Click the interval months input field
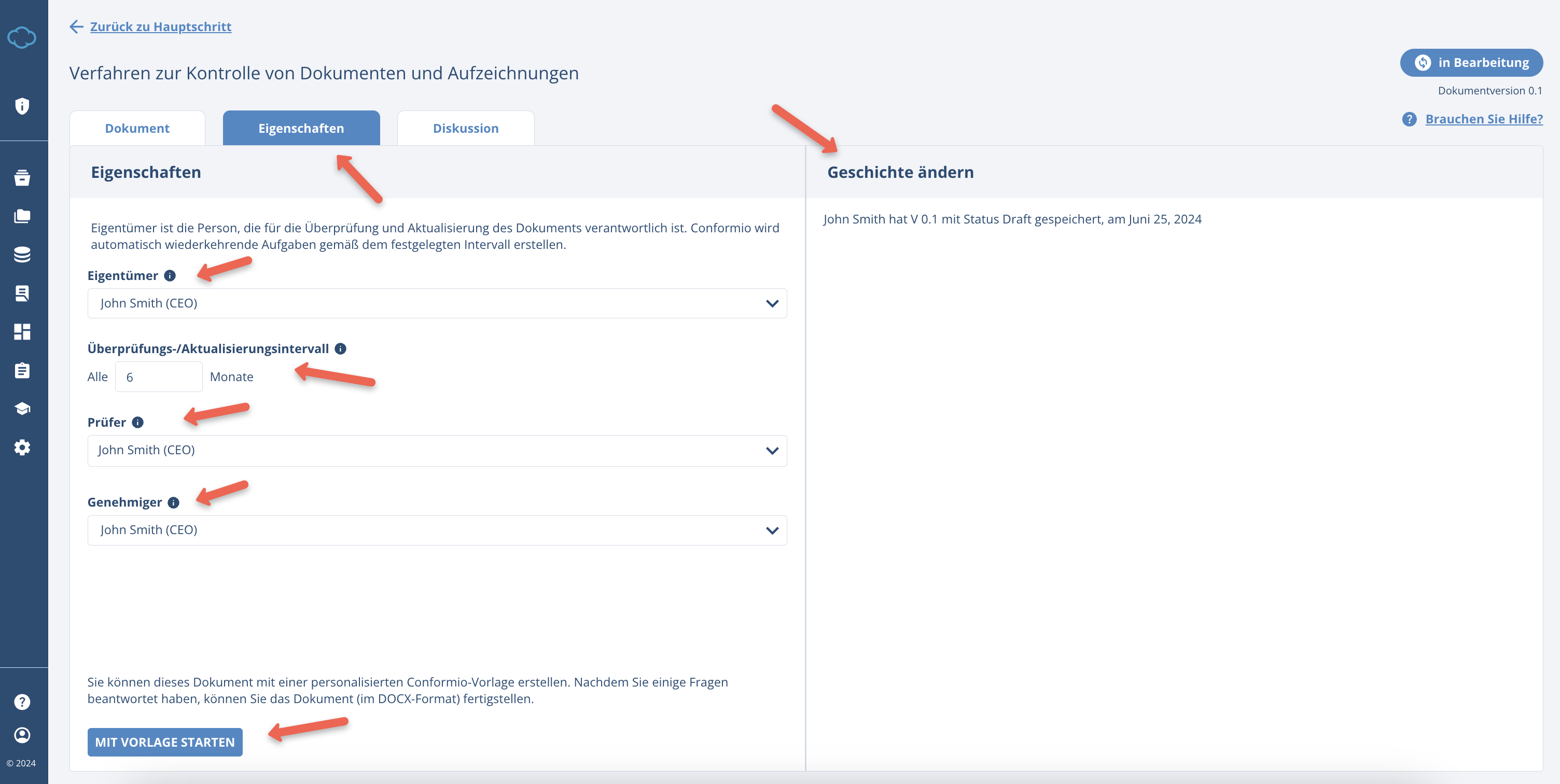The height and width of the screenshot is (784, 1560). click(158, 376)
